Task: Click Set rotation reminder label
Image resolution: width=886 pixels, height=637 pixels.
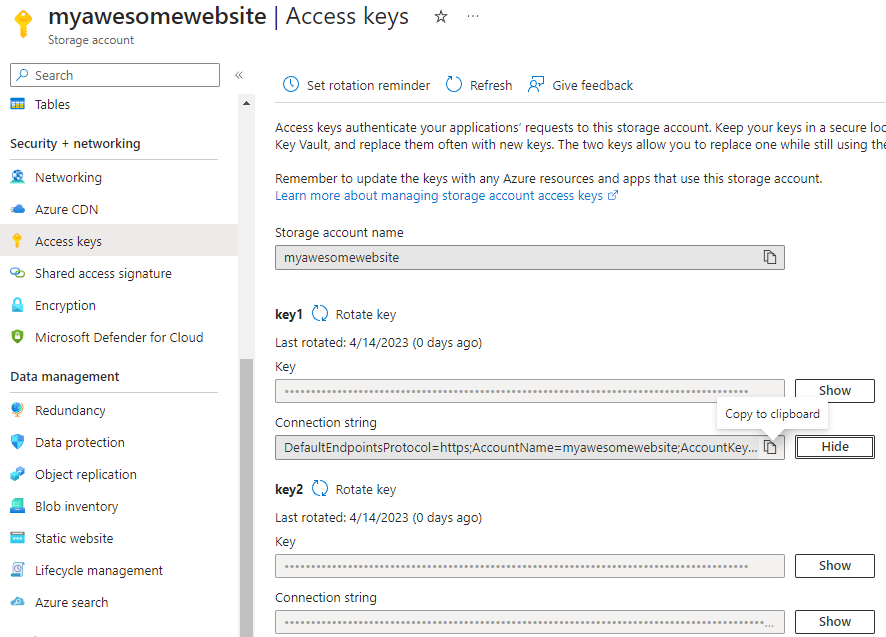Action: click(x=368, y=85)
